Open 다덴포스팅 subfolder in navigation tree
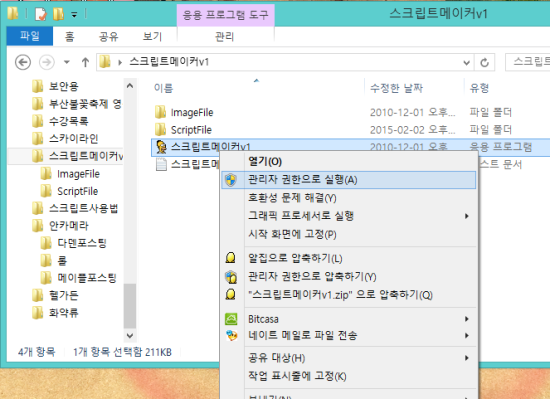 point(82,243)
